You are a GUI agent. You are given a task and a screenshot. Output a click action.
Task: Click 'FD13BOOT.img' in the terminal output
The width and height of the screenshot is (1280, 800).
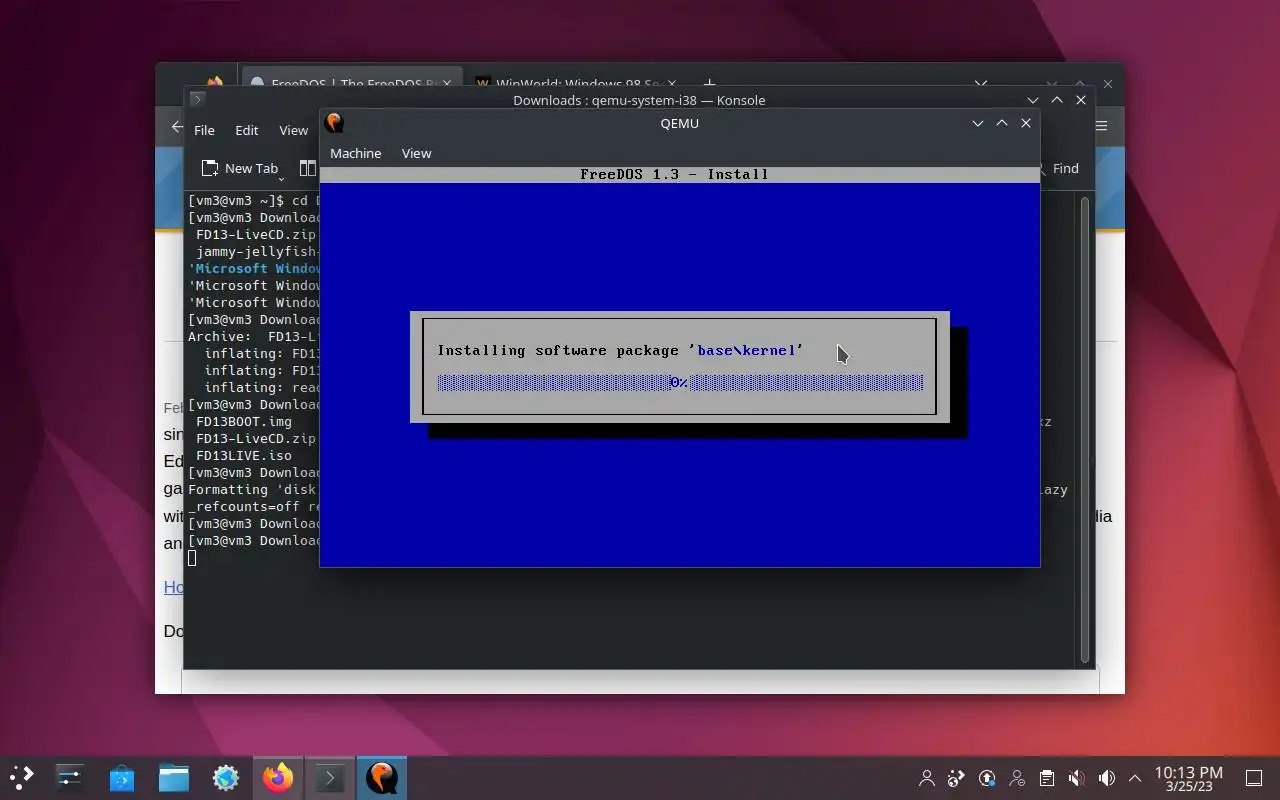point(244,422)
